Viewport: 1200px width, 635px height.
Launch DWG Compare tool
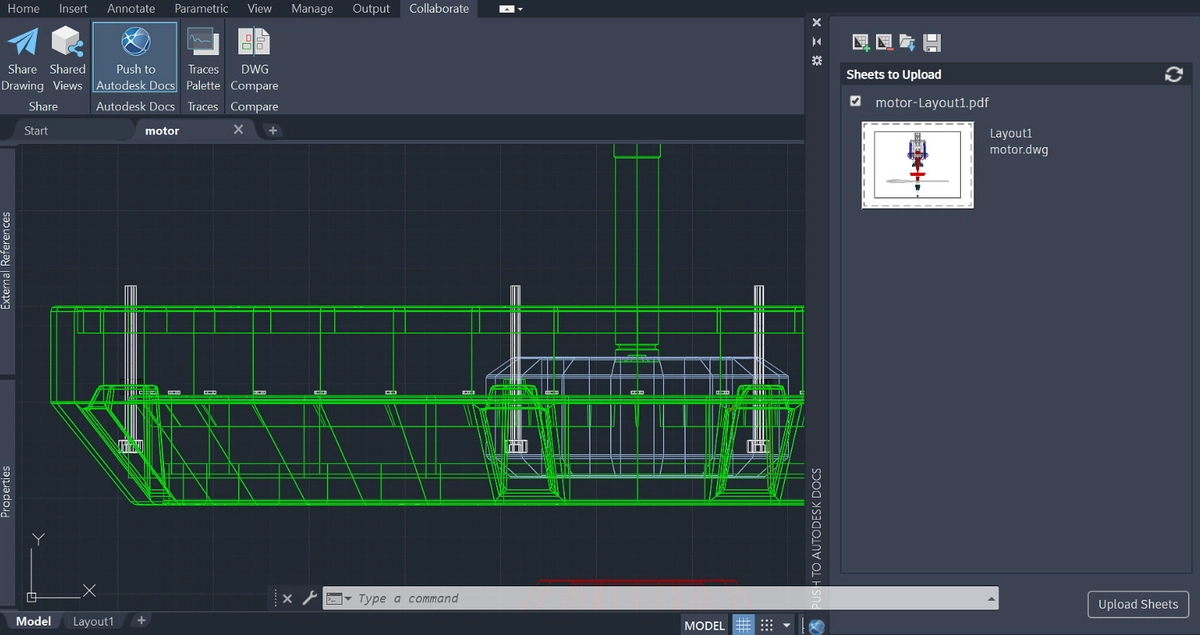[254, 58]
